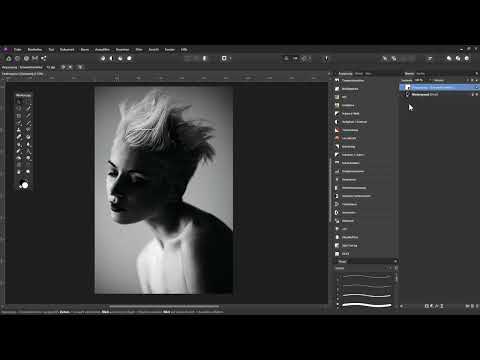Choose the HSL adjustment entry

coord(344,97)
